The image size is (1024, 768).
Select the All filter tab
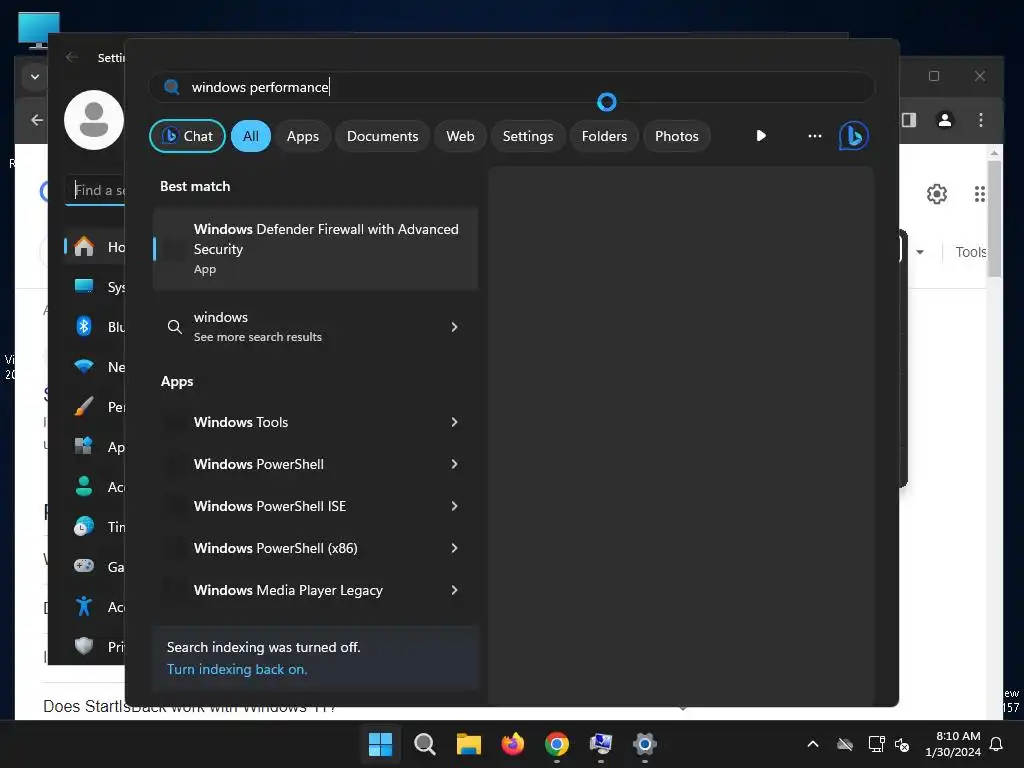tap(251, 136)
